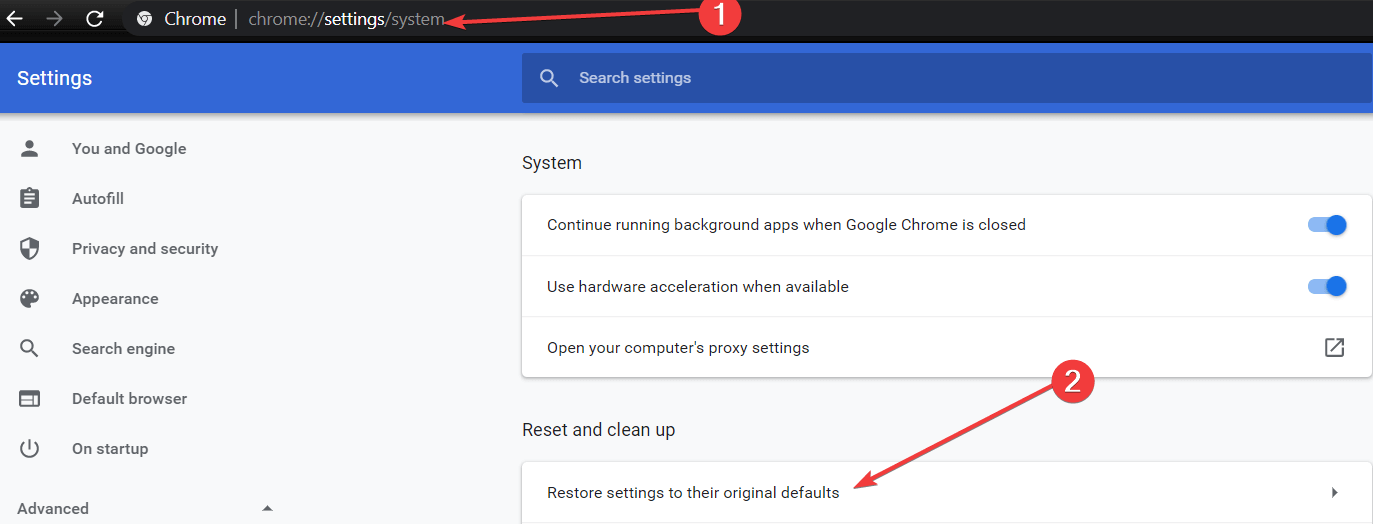Image resolution: width=1373 pixels, height=524 pixels.
Task: Open You and Google settings
Action: pyautogui.click(x=129, y=149)
